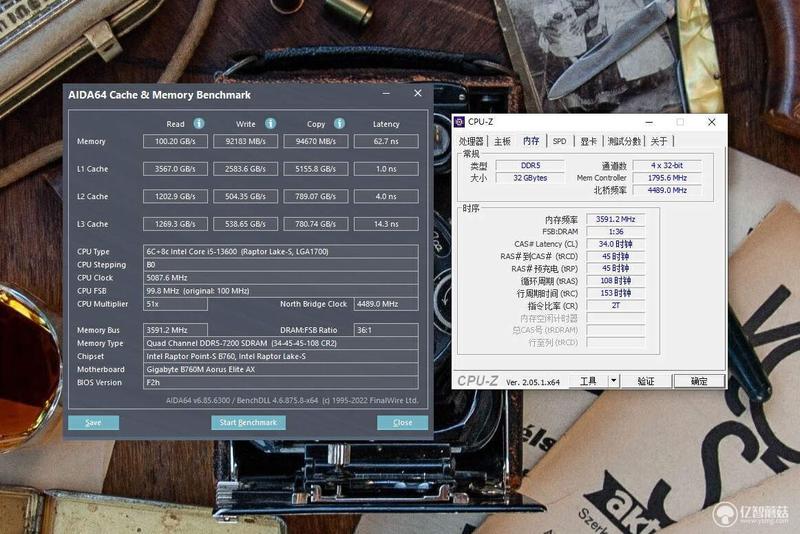The height and width of the screenshot is (534, 800).
Task: Switch to the 测试分数 tab in CPU-Z
Action: [624, 141]
